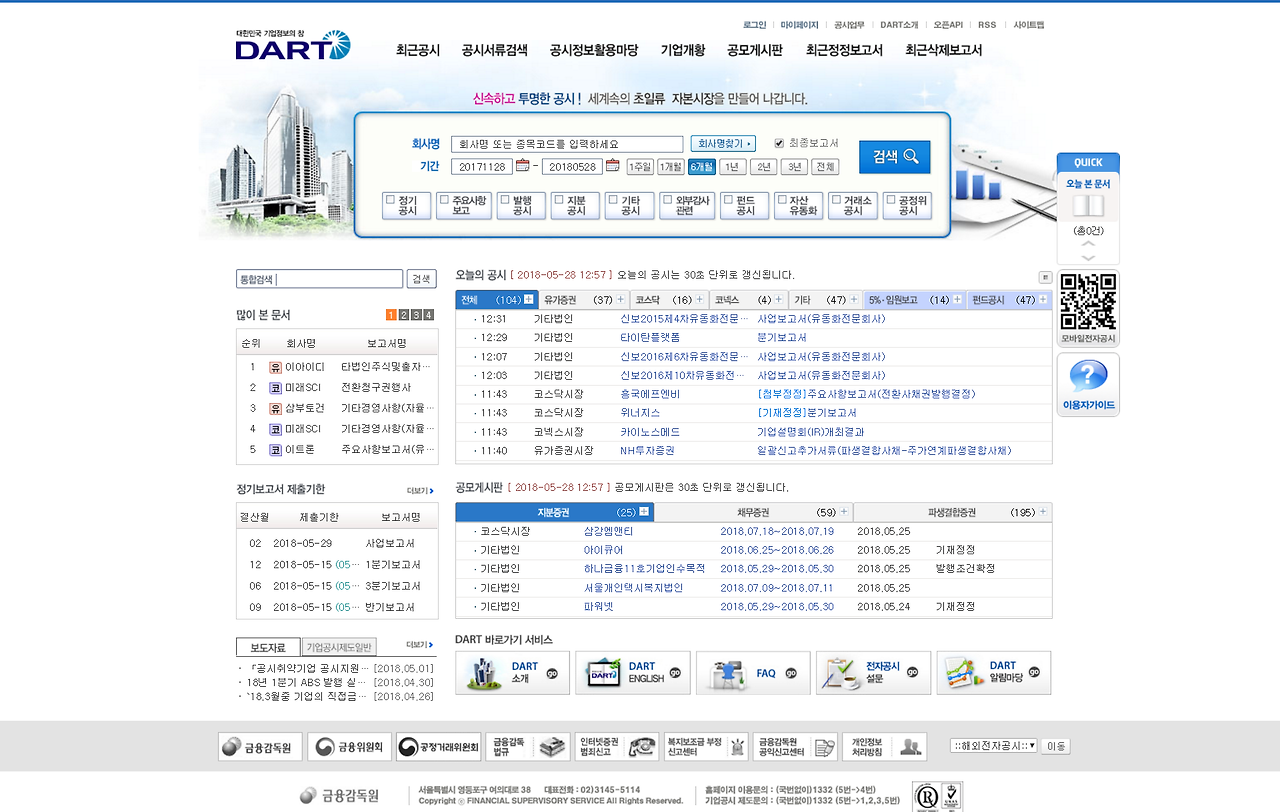Image resolution: width=1280 pixels, height=812 pixels.
Task: Go to page 4 of popular documents
Action: (x=428, y=315)
